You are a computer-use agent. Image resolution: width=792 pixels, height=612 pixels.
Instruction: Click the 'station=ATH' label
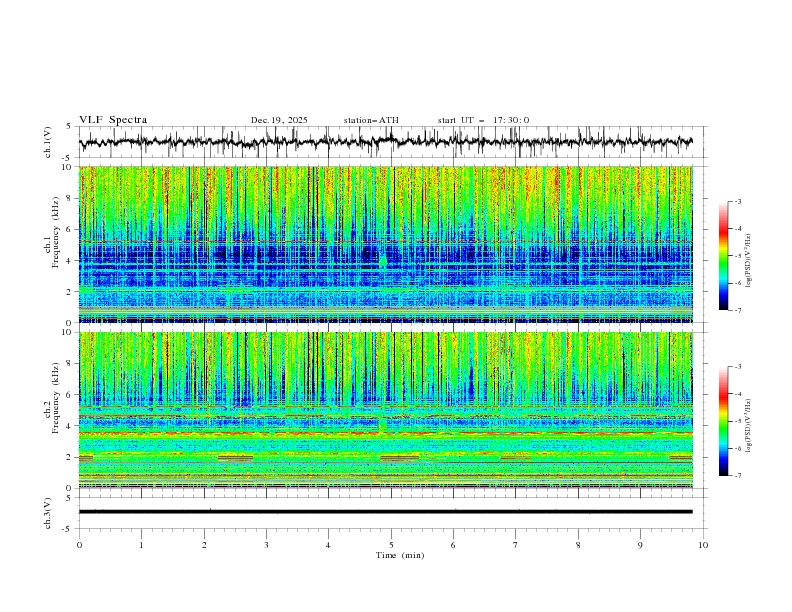pos(371,120)
